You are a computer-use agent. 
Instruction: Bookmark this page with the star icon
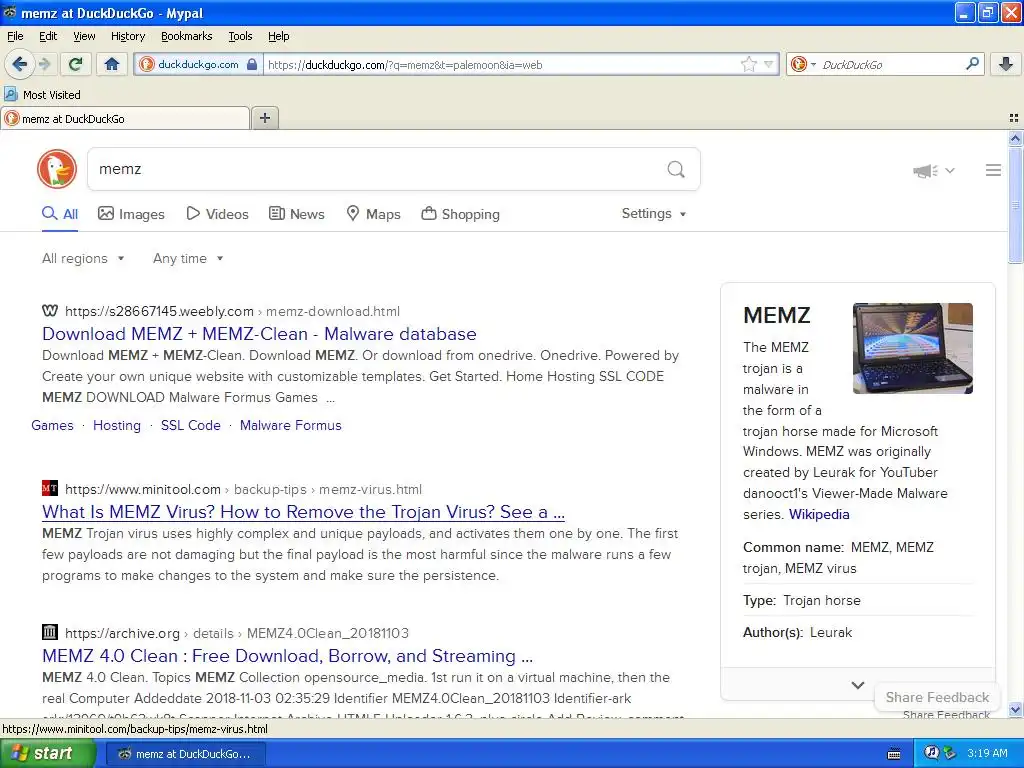click(748, 64)
